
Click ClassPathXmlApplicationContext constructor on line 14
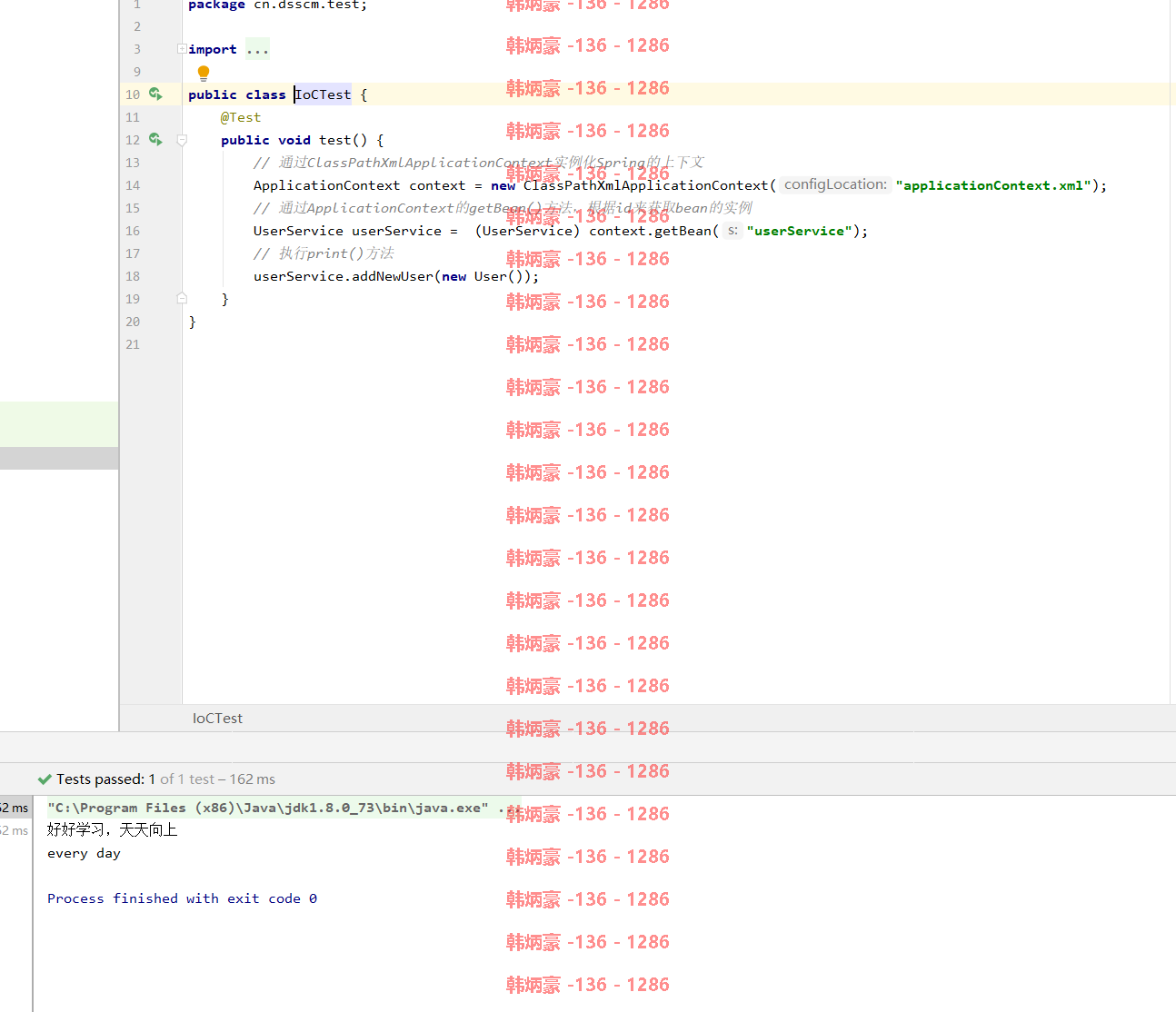click(645, 185)
